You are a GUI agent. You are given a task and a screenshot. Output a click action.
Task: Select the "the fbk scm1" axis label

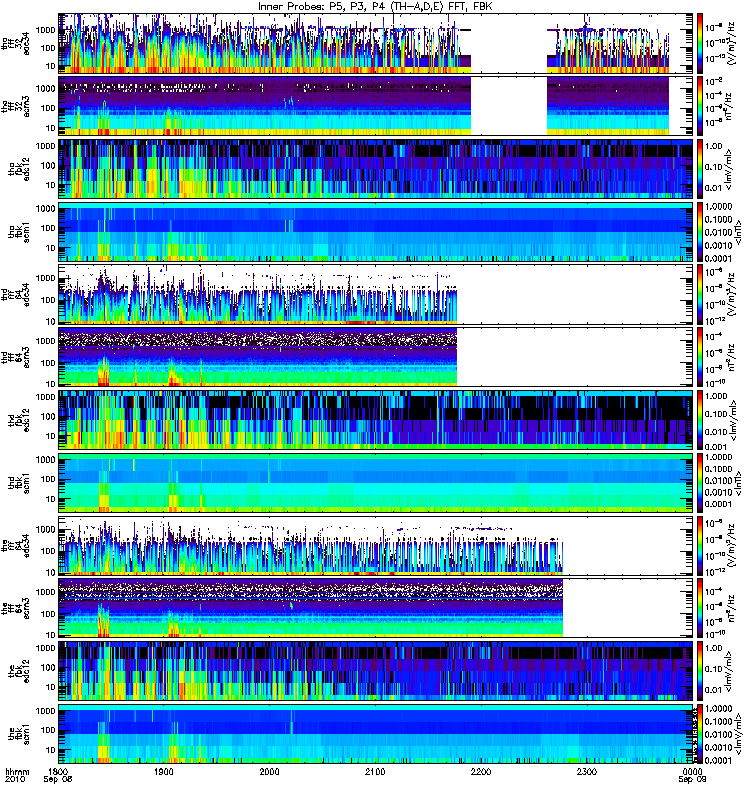(x=19, y=734)
